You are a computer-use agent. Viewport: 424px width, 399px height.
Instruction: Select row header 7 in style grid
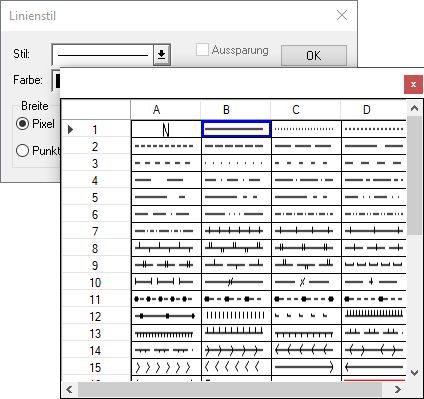coord(96,231)
